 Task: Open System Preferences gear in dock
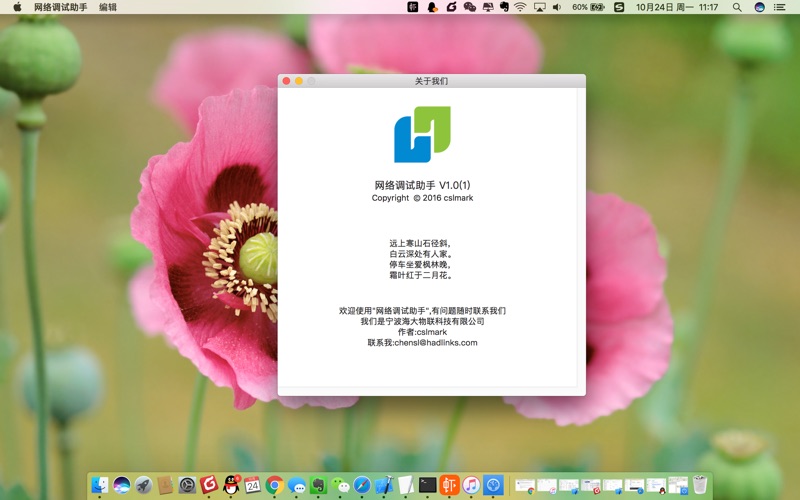(x=187, y=485)
